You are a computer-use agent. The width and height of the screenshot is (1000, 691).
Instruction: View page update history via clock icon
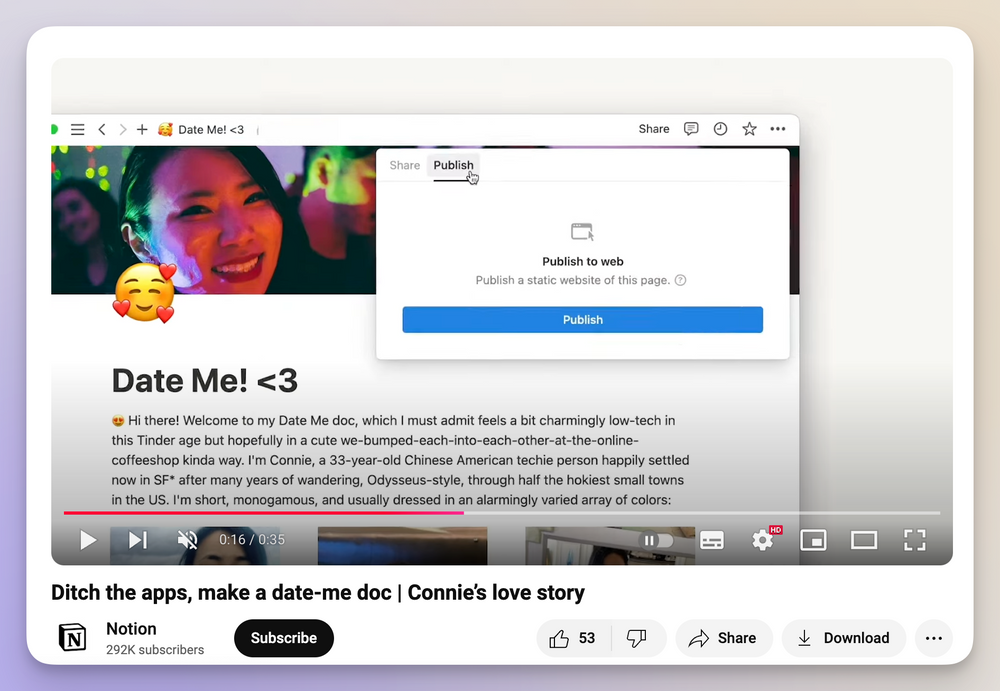click(x=720, y=128)
